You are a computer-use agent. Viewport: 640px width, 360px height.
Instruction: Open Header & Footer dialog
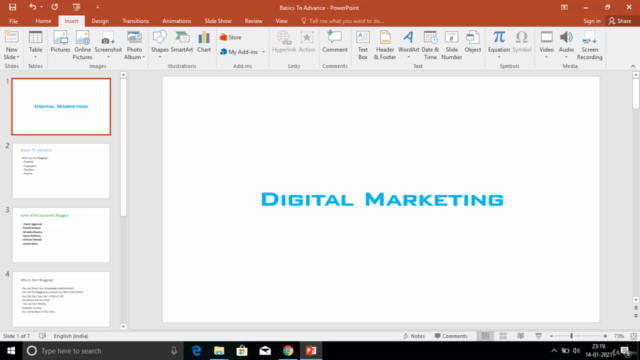coord(385,45)
